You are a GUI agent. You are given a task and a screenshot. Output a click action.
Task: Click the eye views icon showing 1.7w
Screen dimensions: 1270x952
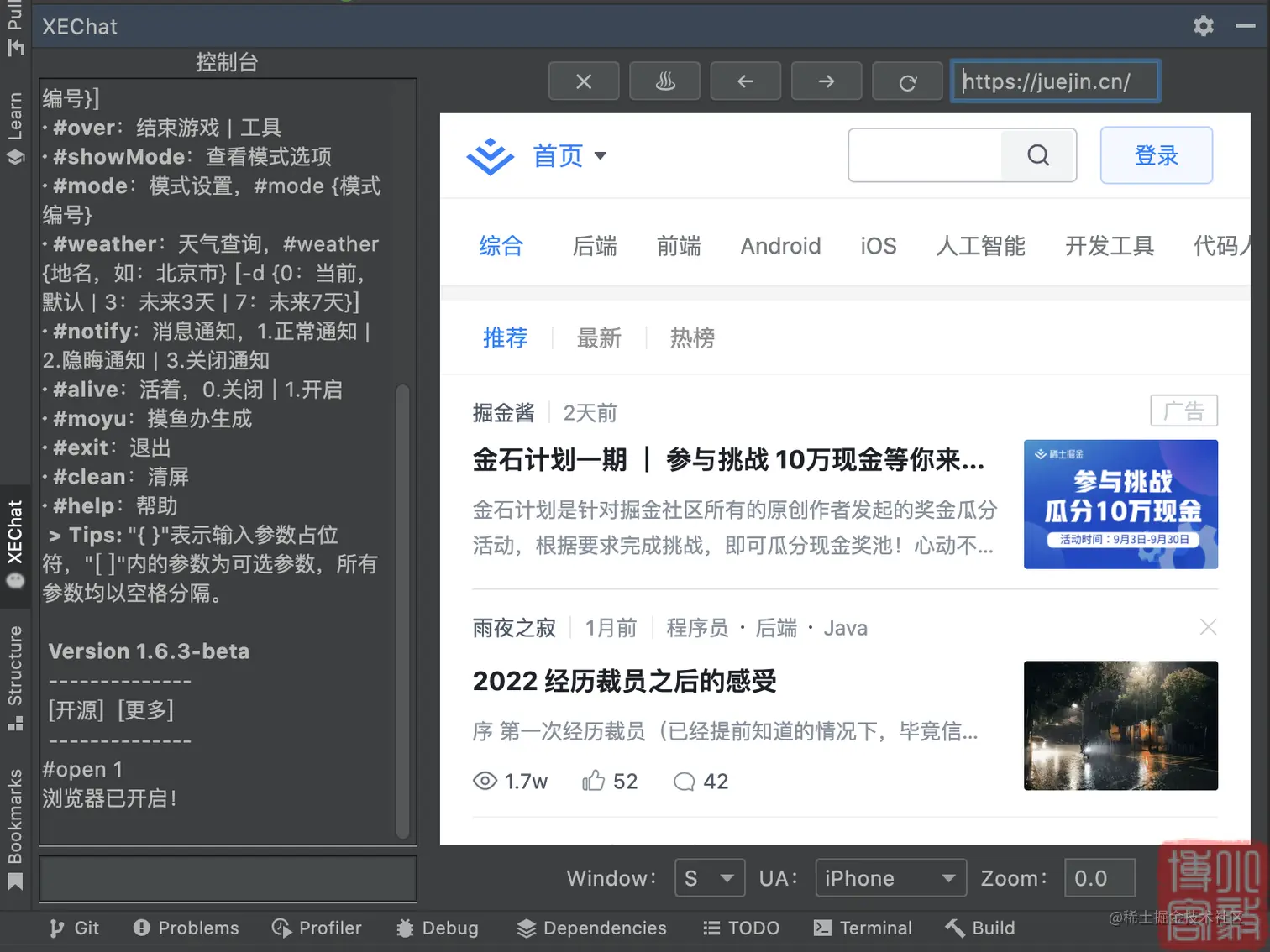[x=485, y=781]
